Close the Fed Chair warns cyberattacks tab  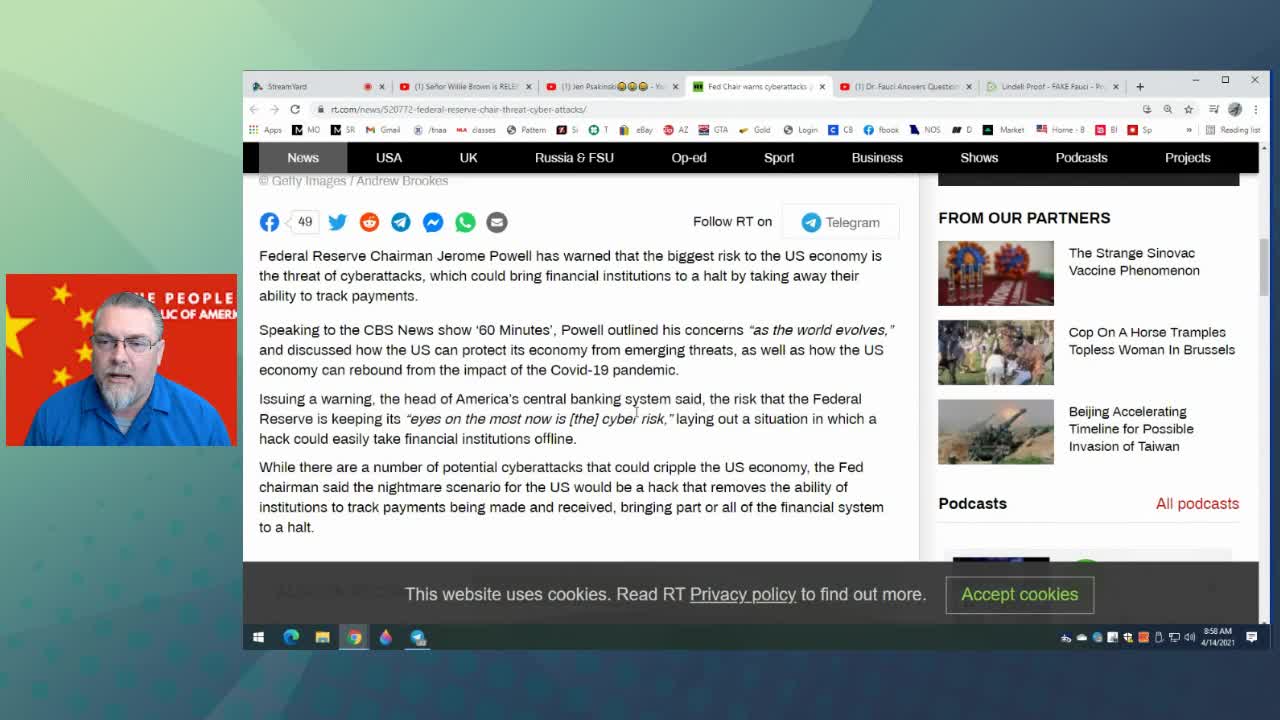point(822,87)
